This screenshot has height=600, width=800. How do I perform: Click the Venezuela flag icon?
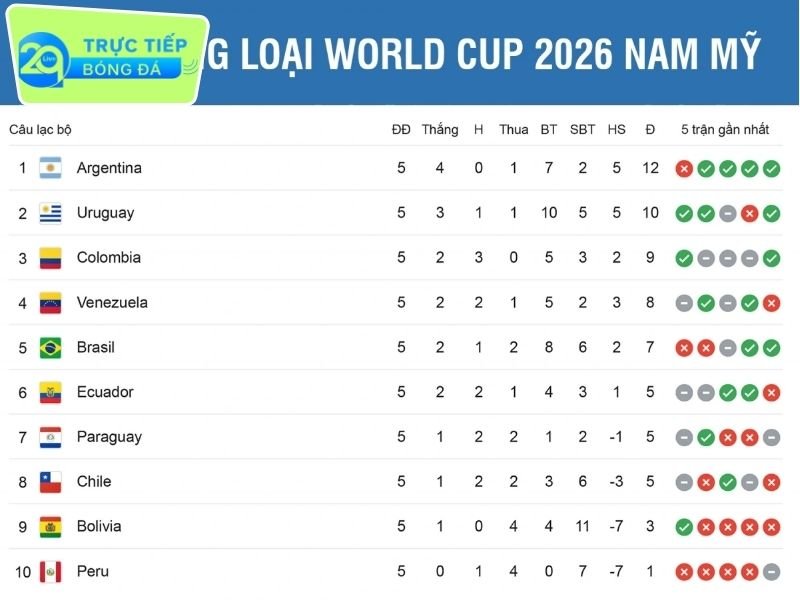51,302
